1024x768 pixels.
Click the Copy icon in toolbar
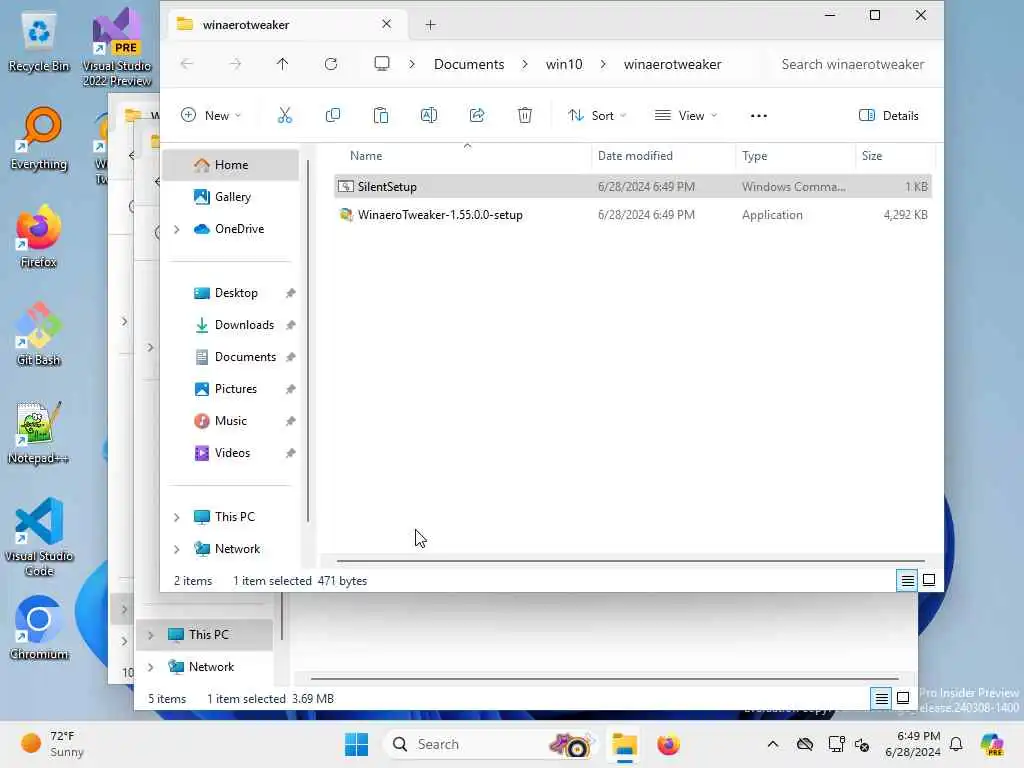pos(332,116)
